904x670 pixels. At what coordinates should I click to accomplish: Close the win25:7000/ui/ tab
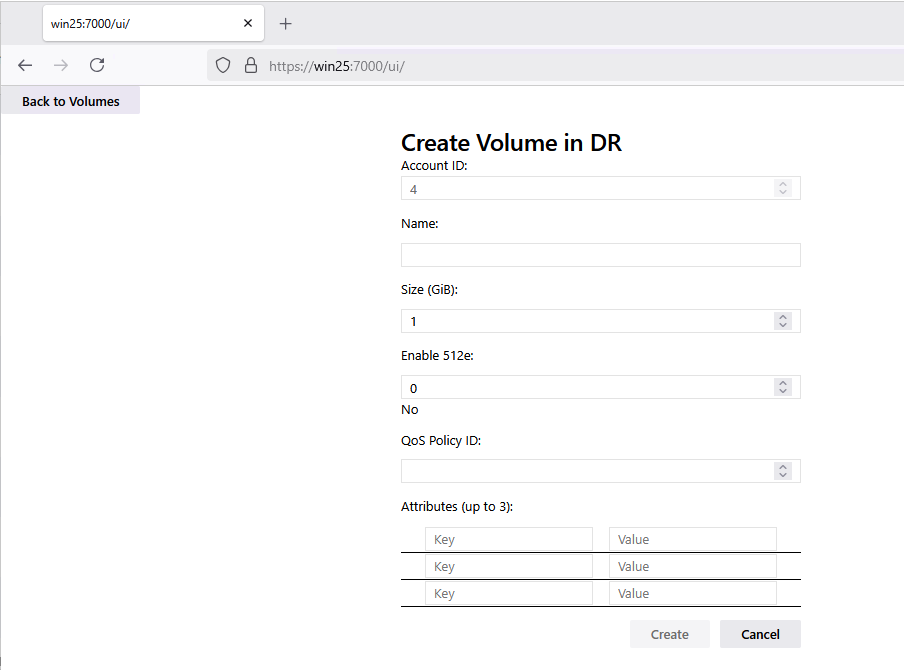coord(248,23)
